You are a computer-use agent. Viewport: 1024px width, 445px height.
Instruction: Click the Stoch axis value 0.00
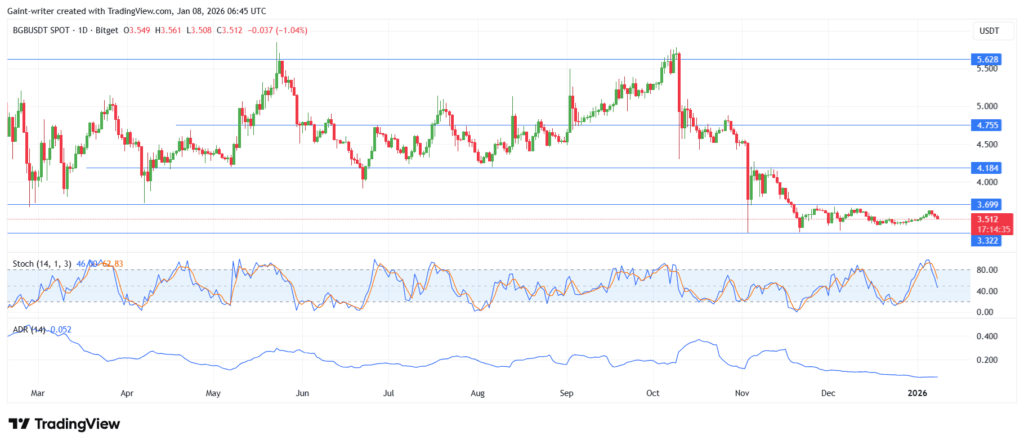(985, 312)
